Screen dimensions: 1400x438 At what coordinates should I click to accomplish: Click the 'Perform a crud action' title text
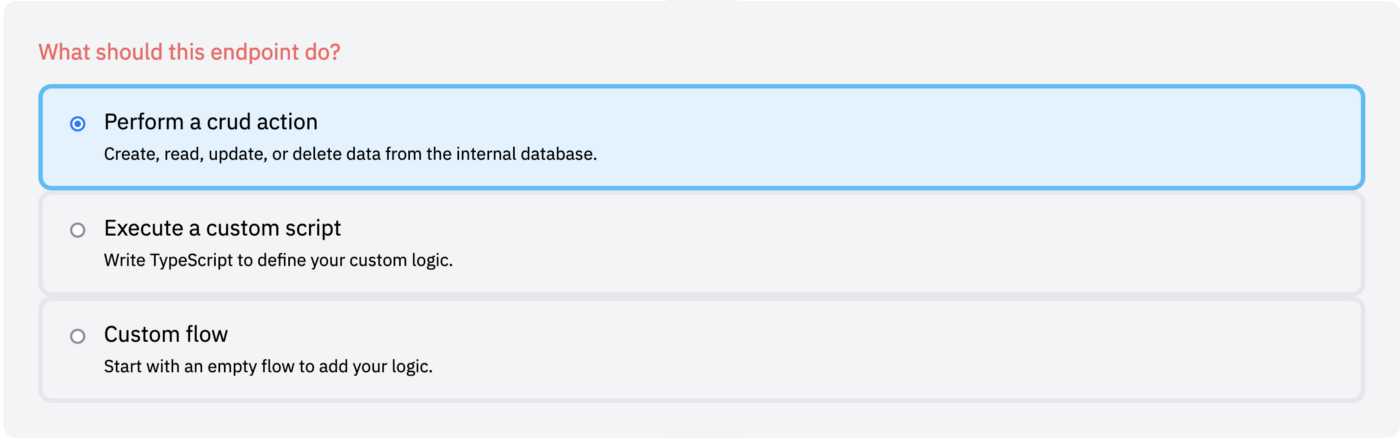[x=211, y=122]
